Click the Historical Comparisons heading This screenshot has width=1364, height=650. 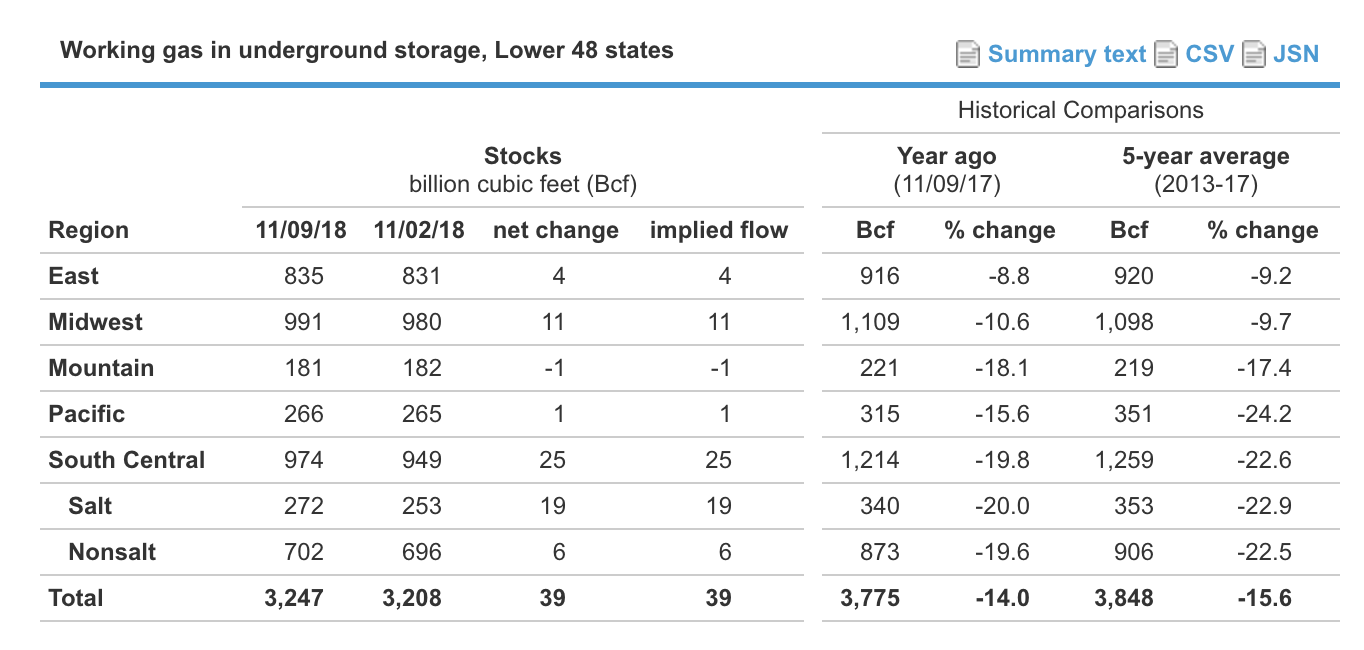[1081, 109]
